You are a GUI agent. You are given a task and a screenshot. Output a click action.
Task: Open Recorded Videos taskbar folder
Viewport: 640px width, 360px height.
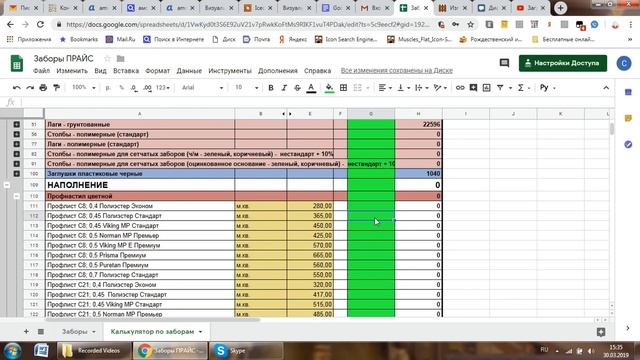pos(93,351)
